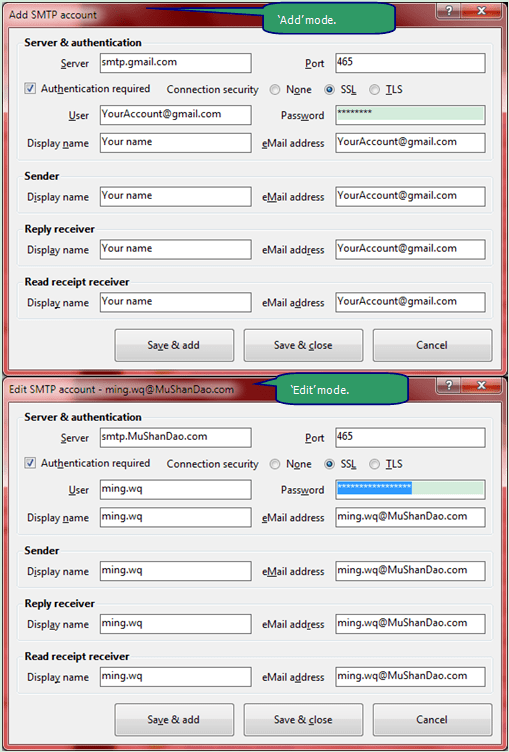Close the Add SMTP account dialog
This screenshot has width=509, height=752.
[482, 11]
